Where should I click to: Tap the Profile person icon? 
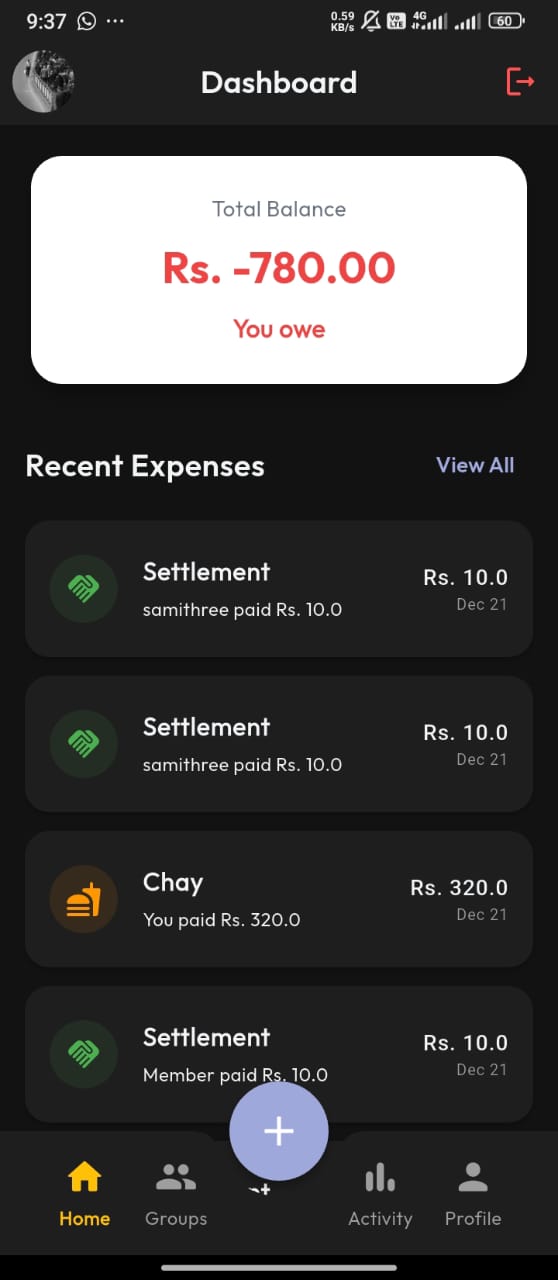click(x=473, y=1178)
